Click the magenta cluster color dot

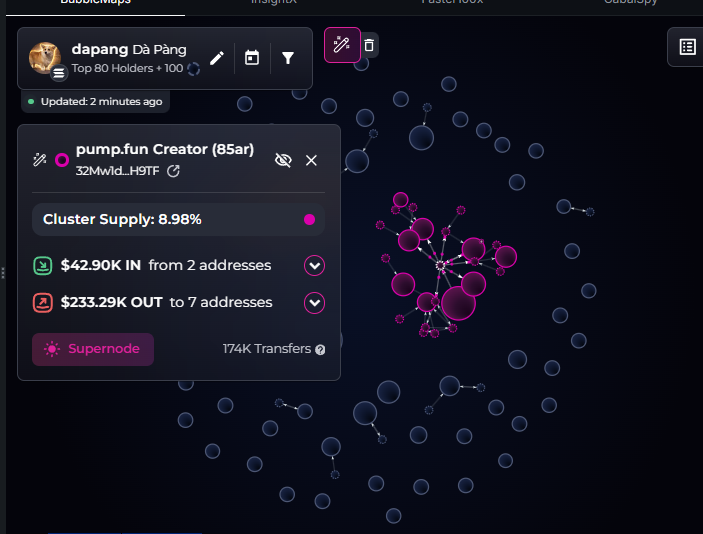click(309, 220)
